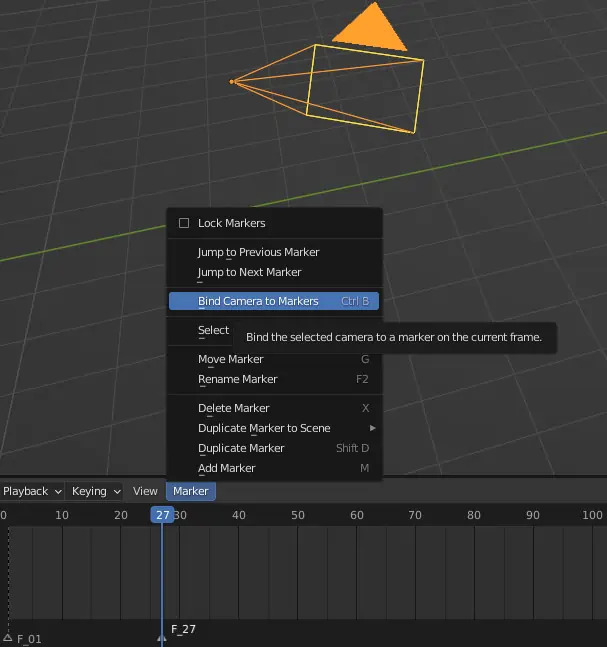The height and width of the screenshot is (647, 607).
Task: Select the F_01 marker triangle icon
Action: tap(8, 637)
